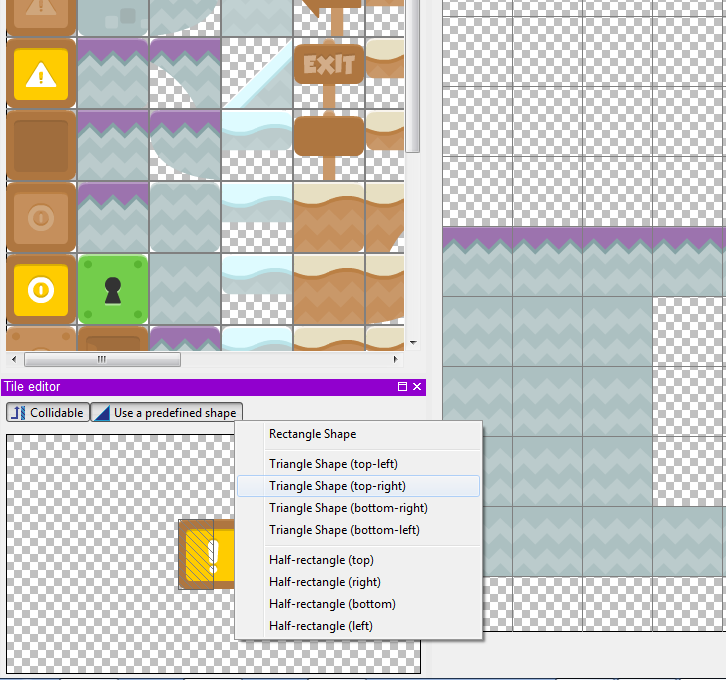Pick the blank wooden signpost tile
The width and height of the screenshot is (726, 680).
tap(329, 145)
